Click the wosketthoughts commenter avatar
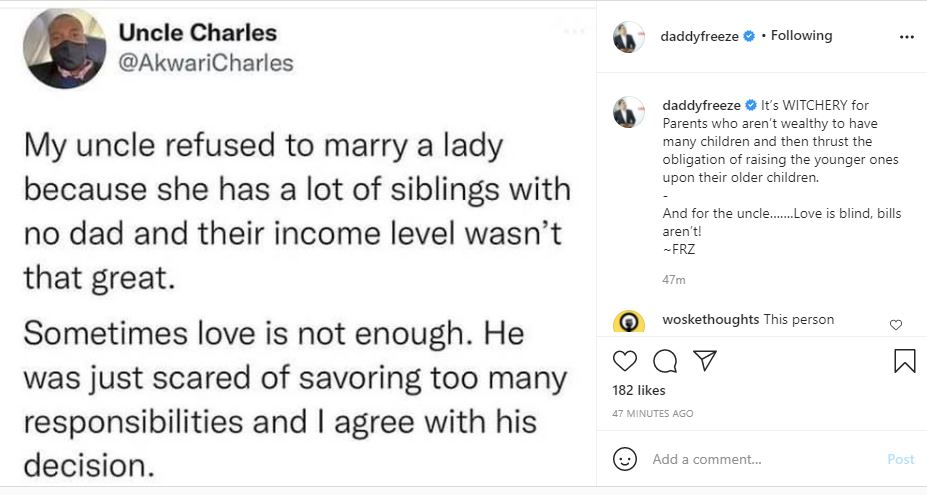This screenshot has width=927, height=495. tap(629, 323)
